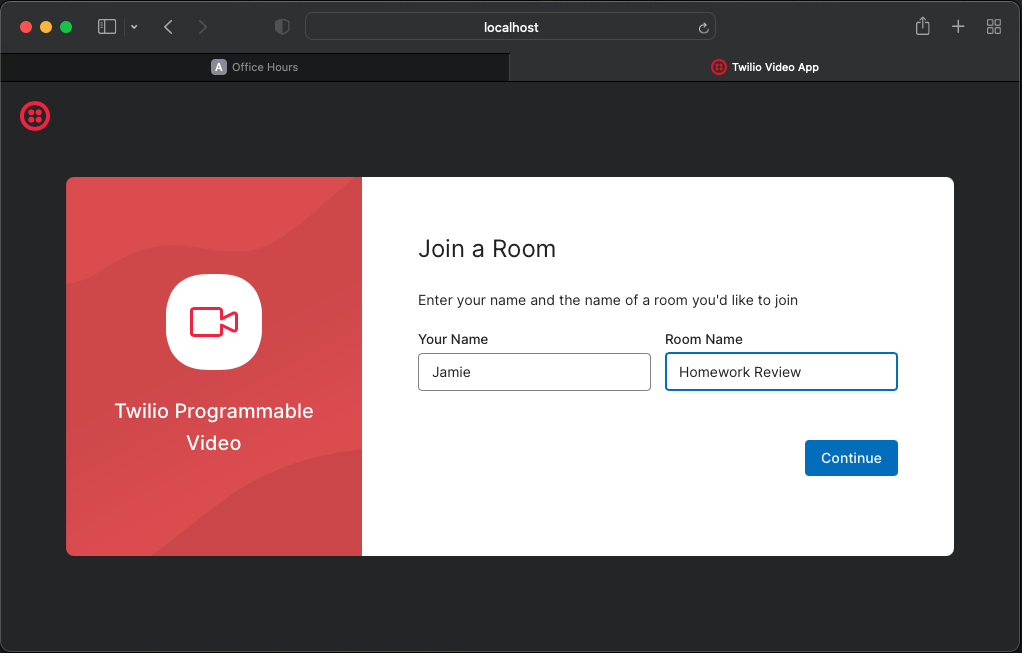Open the privacy report shield icon

pos(282,27)
